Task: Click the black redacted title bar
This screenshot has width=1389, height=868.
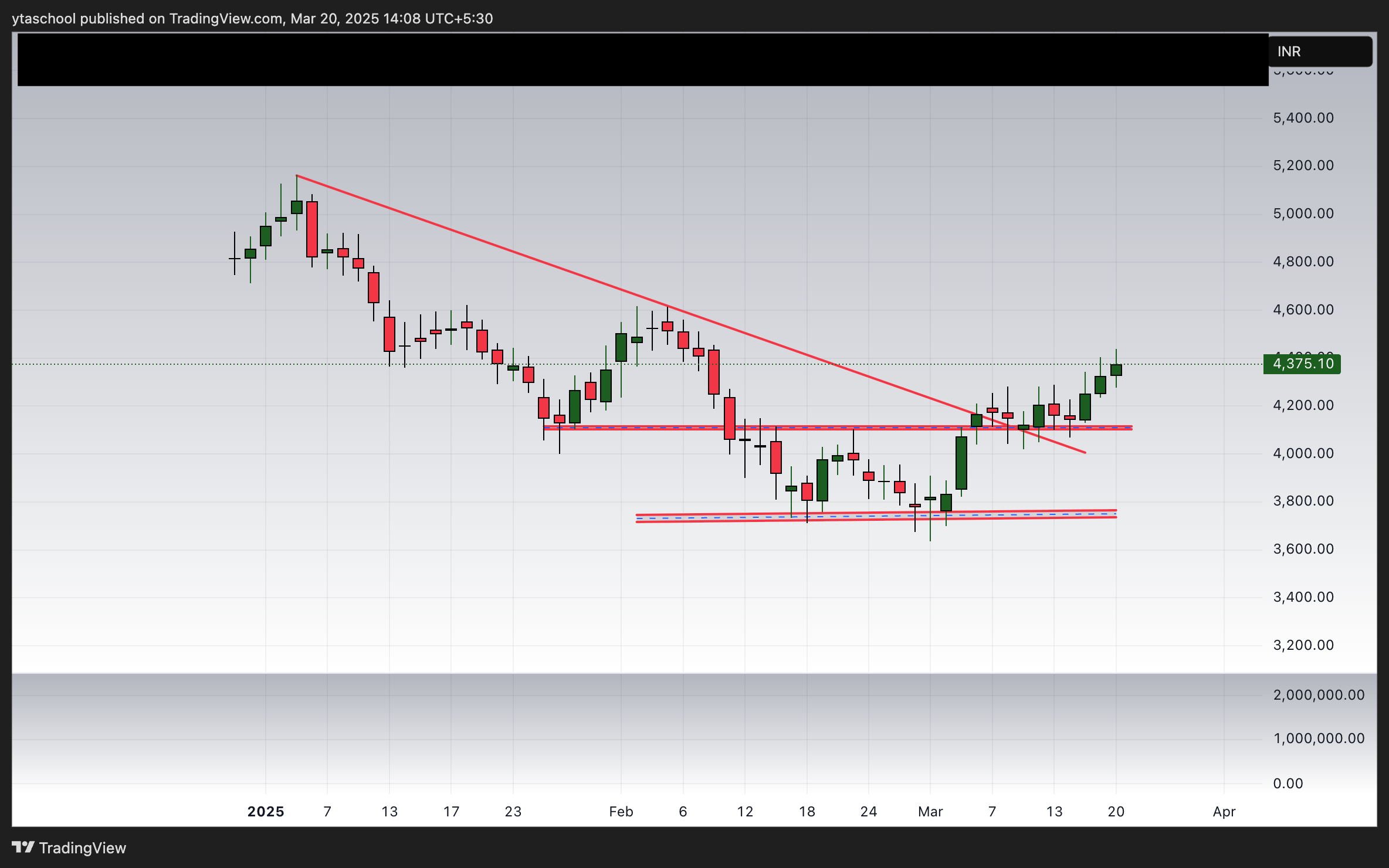Action: click(642, 60)
